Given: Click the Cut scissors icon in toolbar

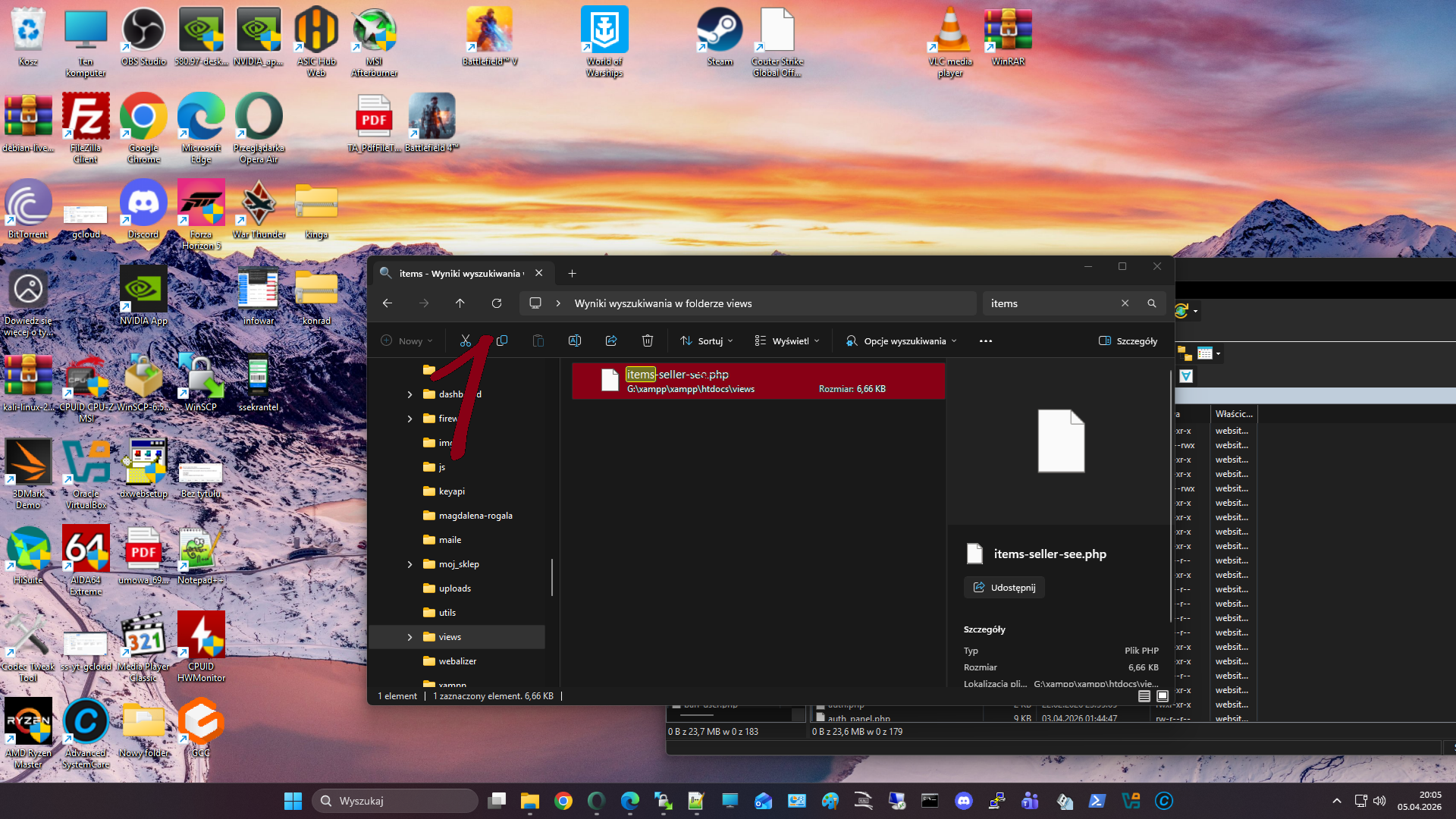Looking at the screenshot, I should (x=465, y=341).
